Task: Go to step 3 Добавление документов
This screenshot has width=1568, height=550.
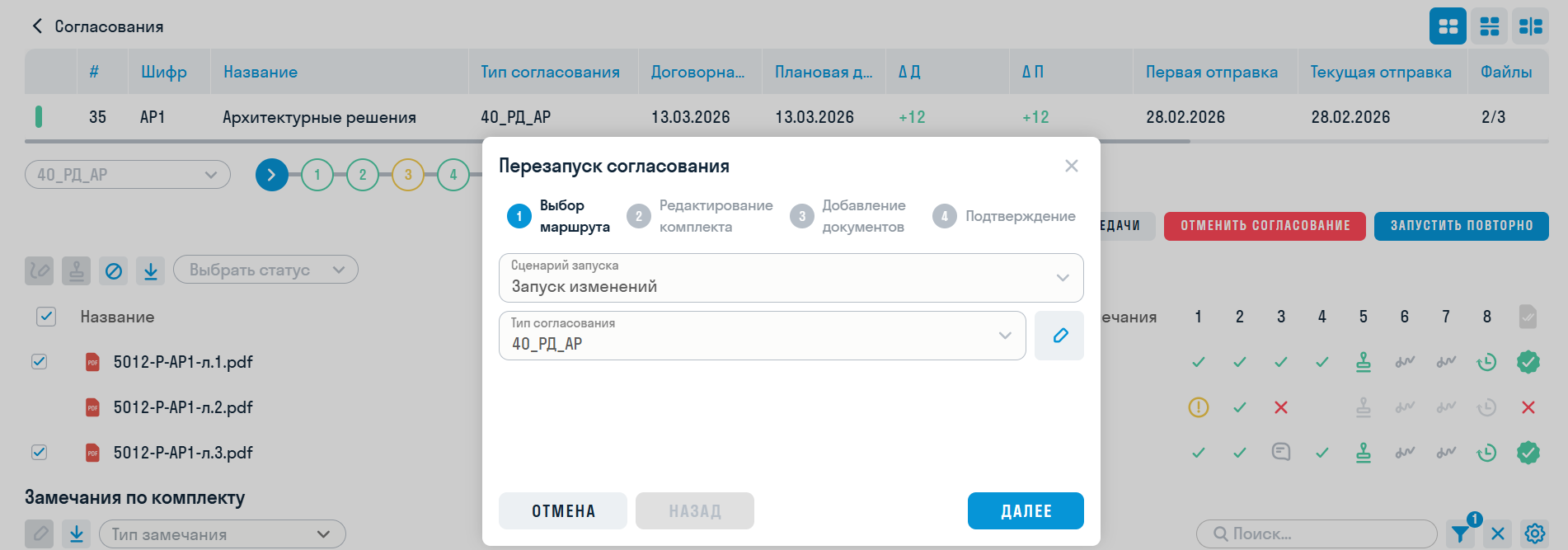Action: 848,216
